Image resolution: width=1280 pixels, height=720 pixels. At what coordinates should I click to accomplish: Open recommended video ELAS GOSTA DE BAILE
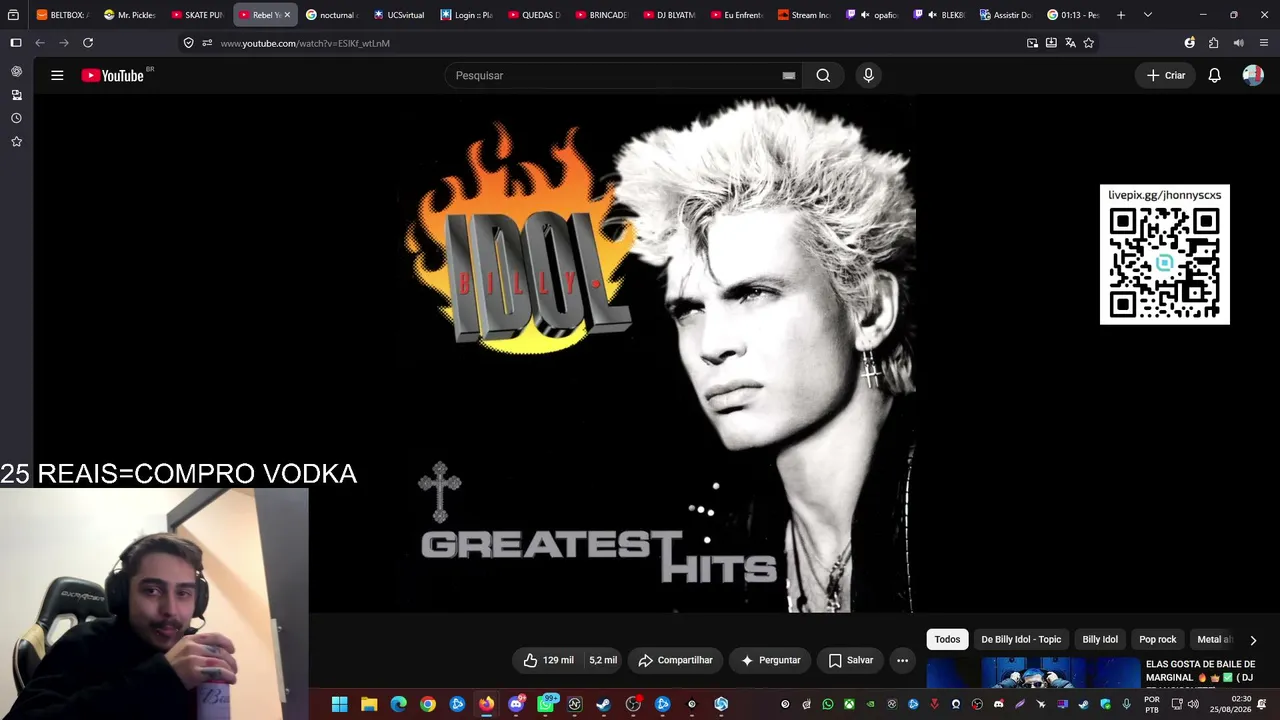tap(1200, 671)
